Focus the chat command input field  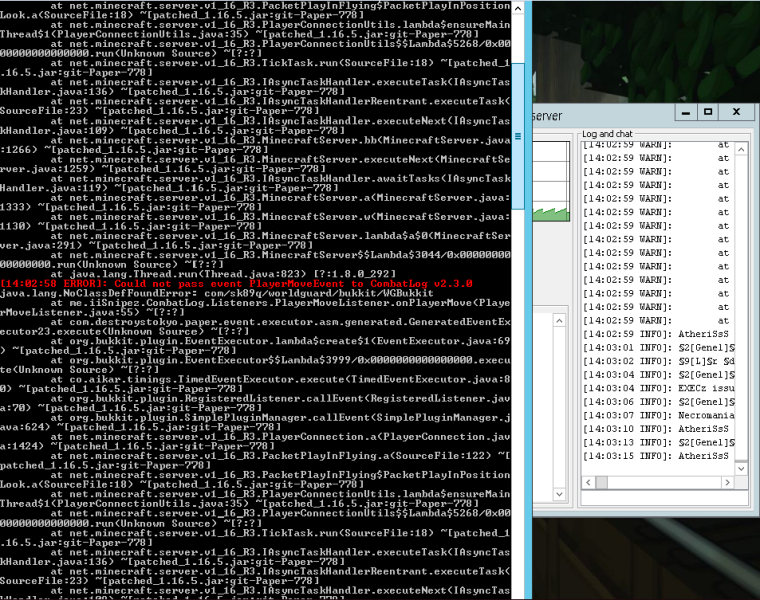(664, 498)
